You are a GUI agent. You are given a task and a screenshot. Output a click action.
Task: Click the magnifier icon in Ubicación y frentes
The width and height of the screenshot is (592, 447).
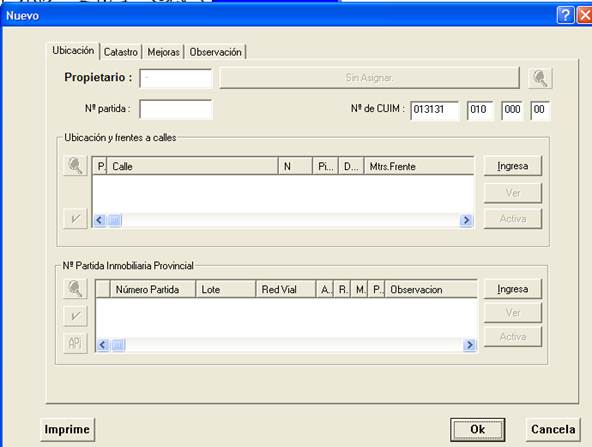(75, 166)
